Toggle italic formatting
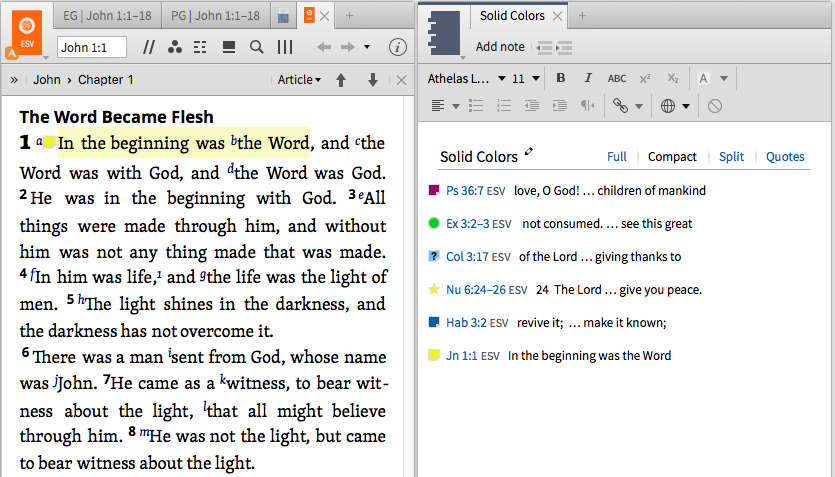The height and width of the screenshot is (477, 835). pos(588,78)
